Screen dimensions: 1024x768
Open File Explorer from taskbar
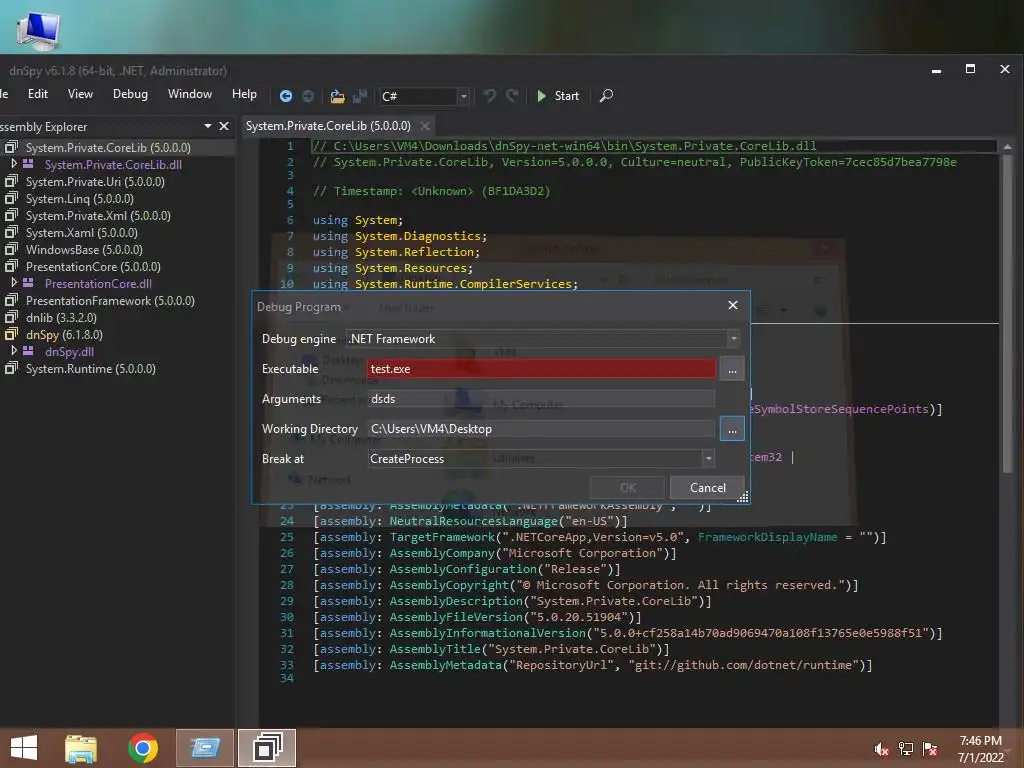[x=81, y=748]
